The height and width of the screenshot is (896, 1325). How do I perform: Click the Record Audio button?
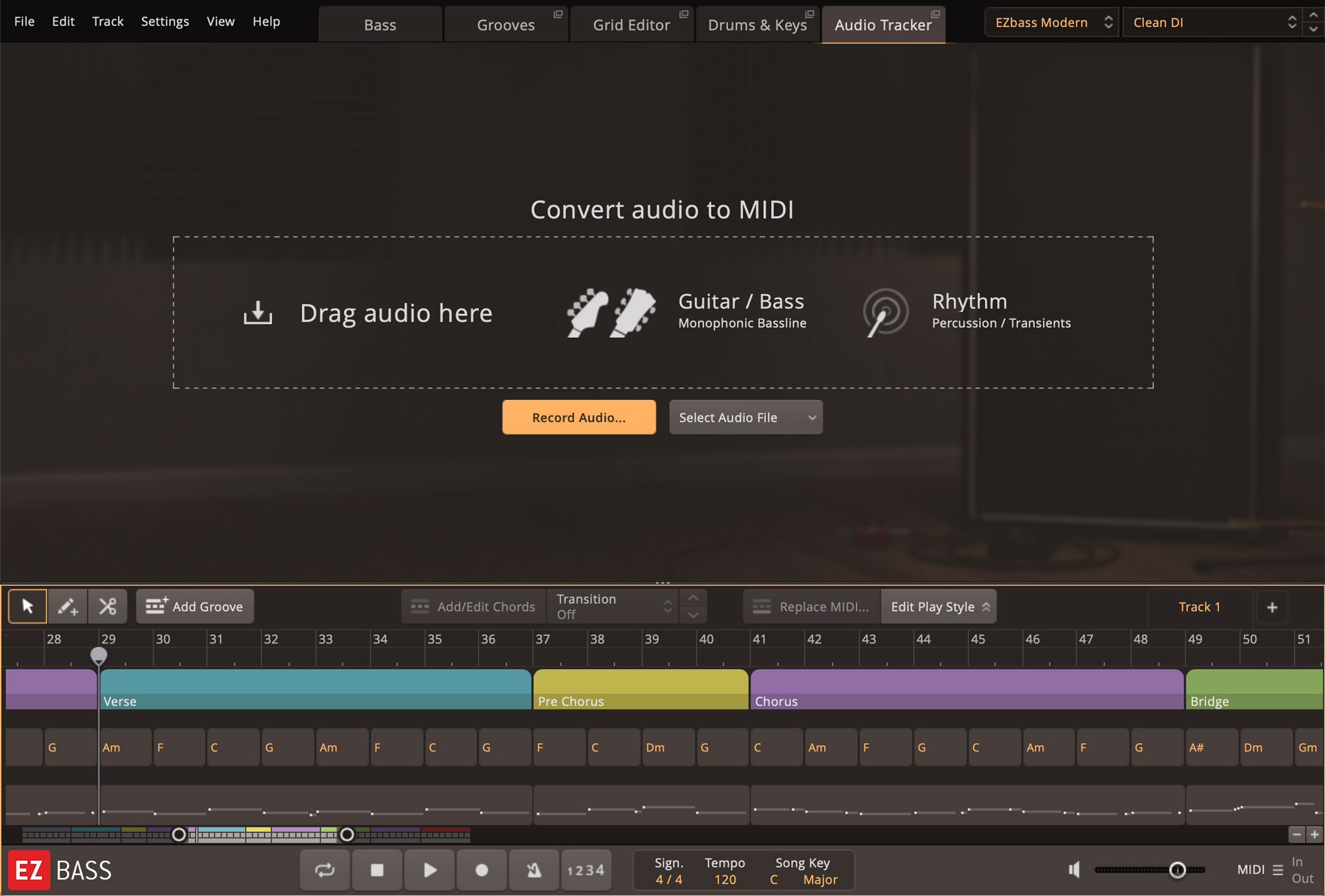(x=578, y=417)
